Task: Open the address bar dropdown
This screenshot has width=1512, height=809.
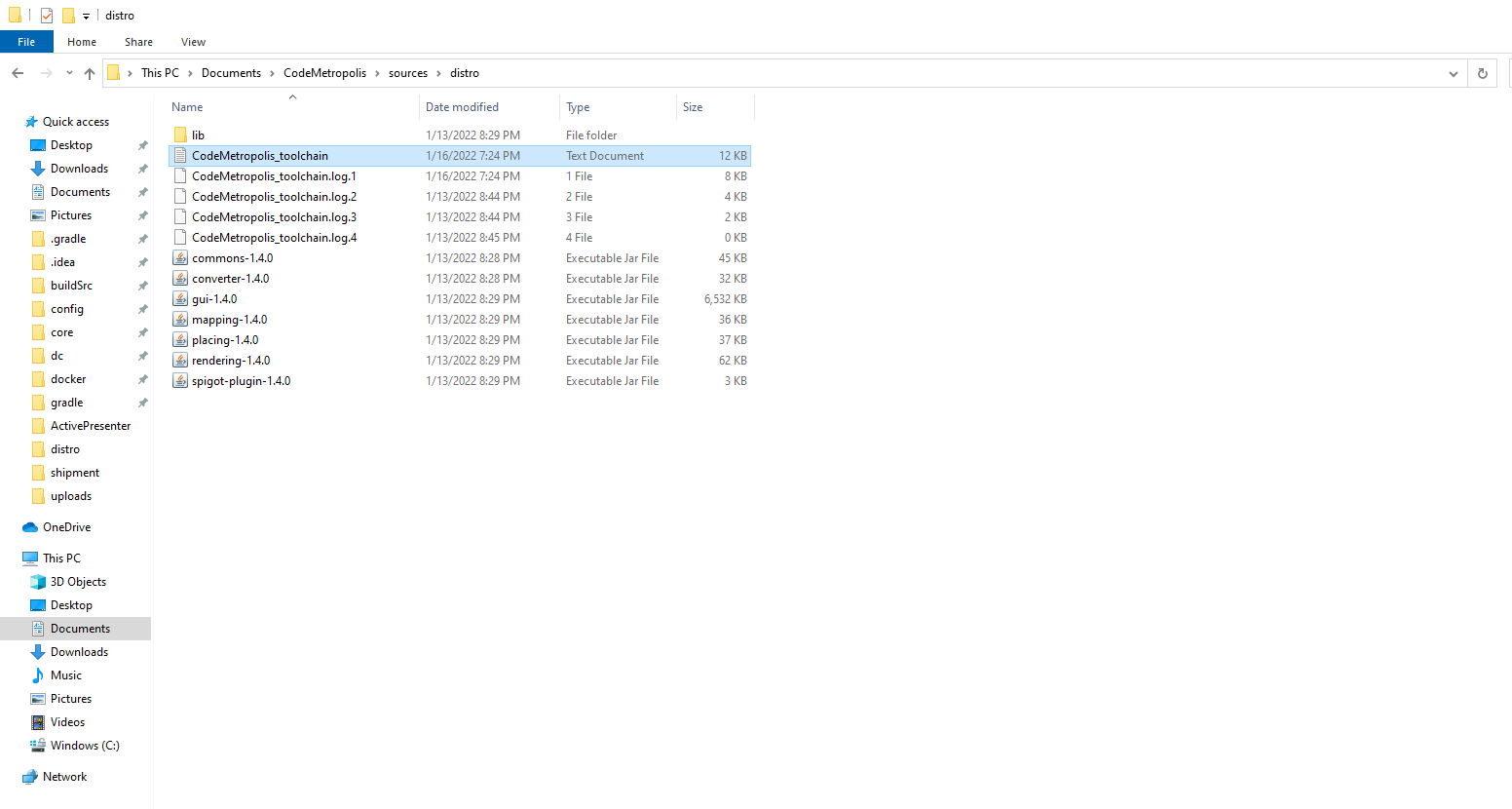Action: (1453, 73)
